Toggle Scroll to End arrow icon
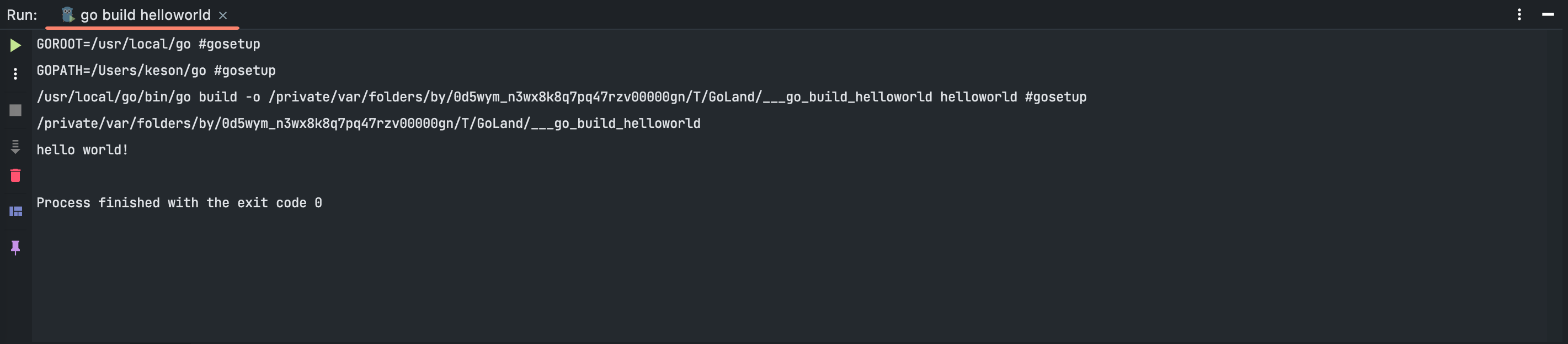Image resolution: width=1568 pixels, height=344 pixels. click(x=15, y=147)
